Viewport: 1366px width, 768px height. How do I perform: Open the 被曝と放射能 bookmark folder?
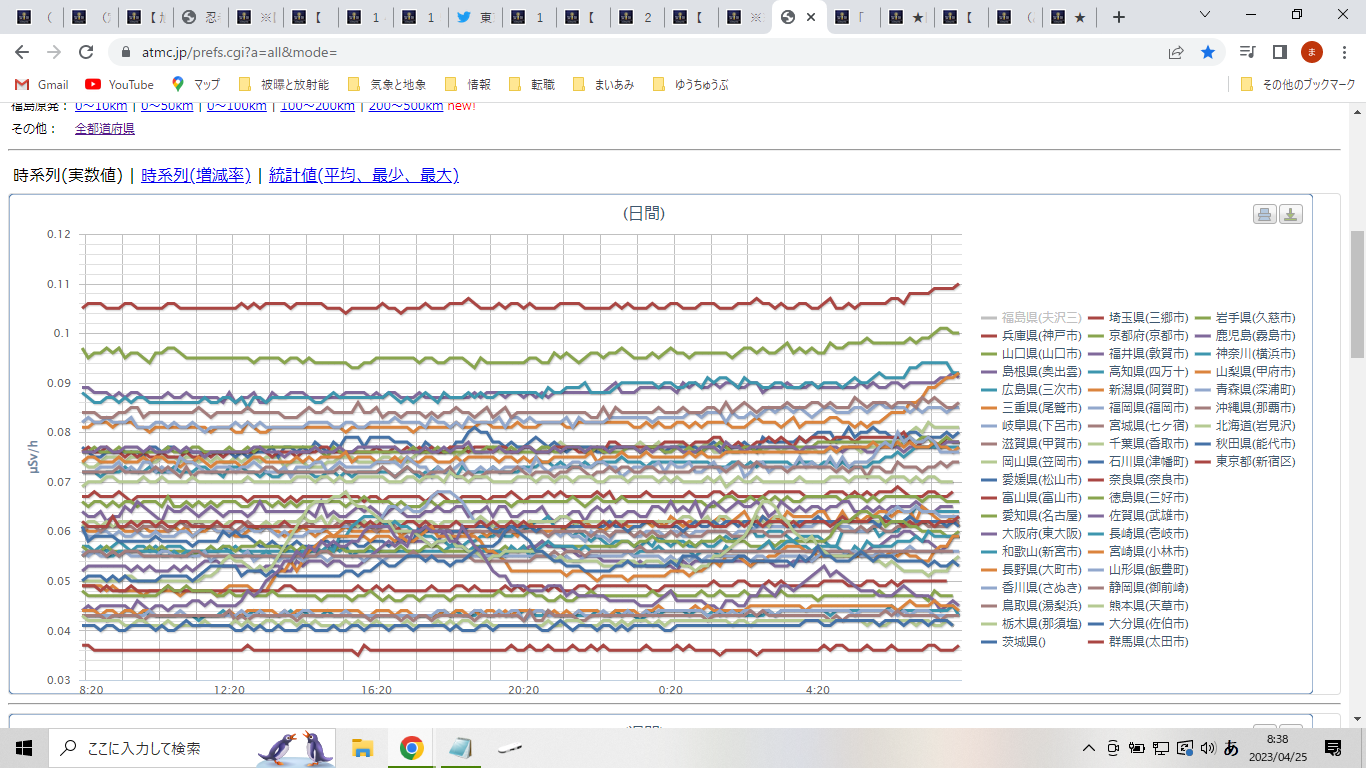(x=285, y=84)
